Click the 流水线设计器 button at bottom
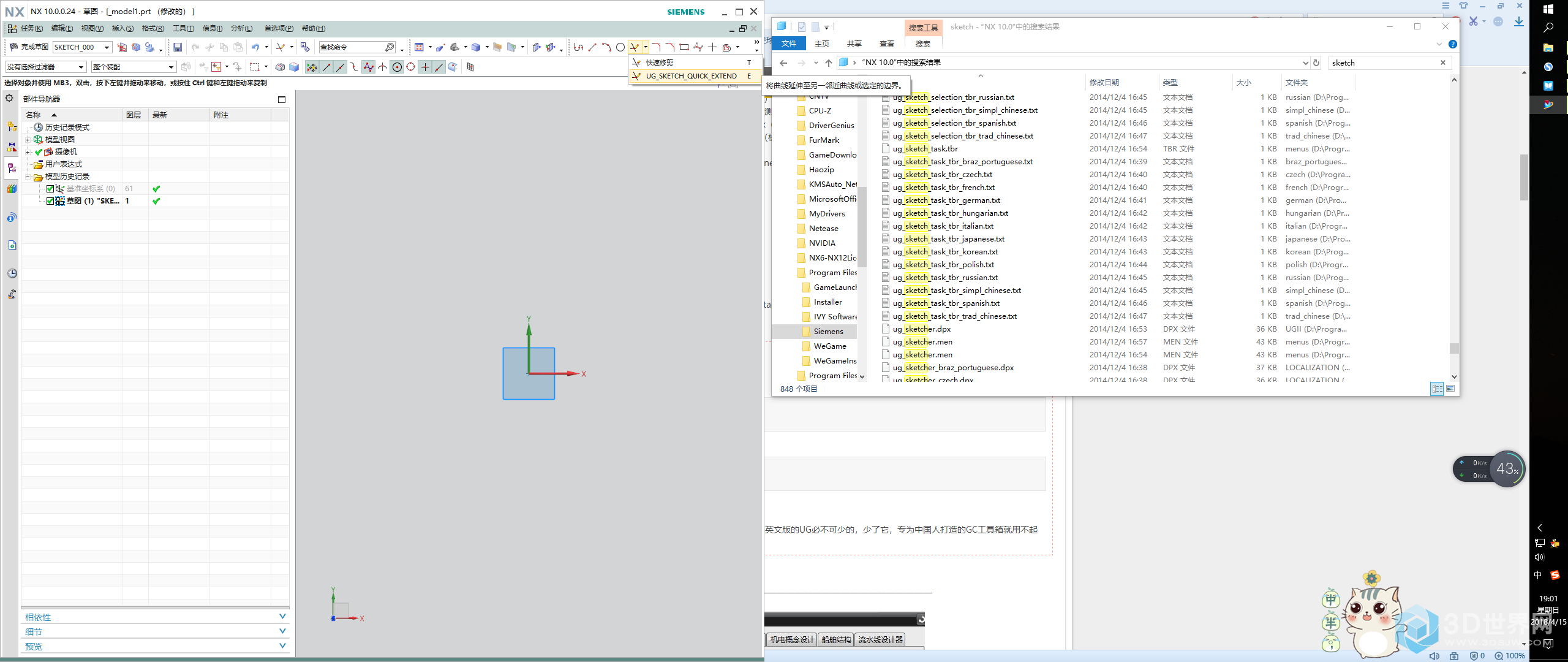This screenshot has height=662, width=1568. 880,639
